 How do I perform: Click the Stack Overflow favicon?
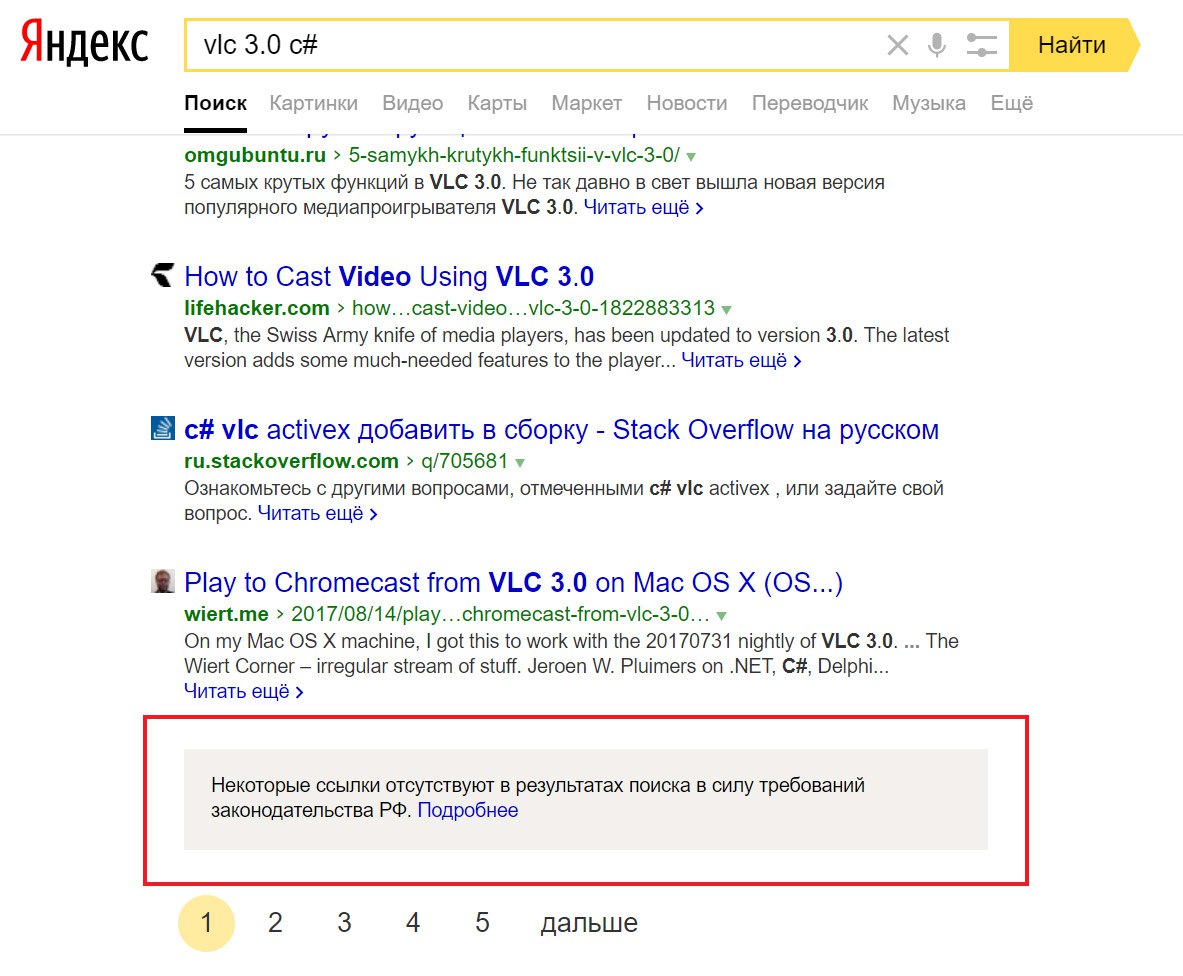162,428
